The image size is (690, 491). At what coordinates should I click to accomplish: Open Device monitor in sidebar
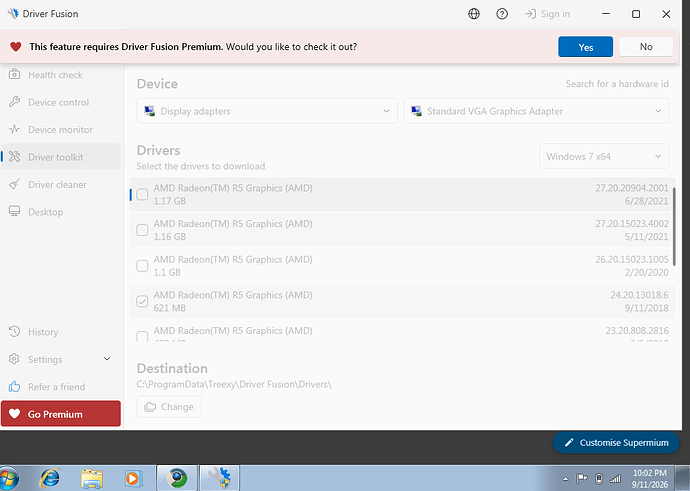tap(61, 129)
